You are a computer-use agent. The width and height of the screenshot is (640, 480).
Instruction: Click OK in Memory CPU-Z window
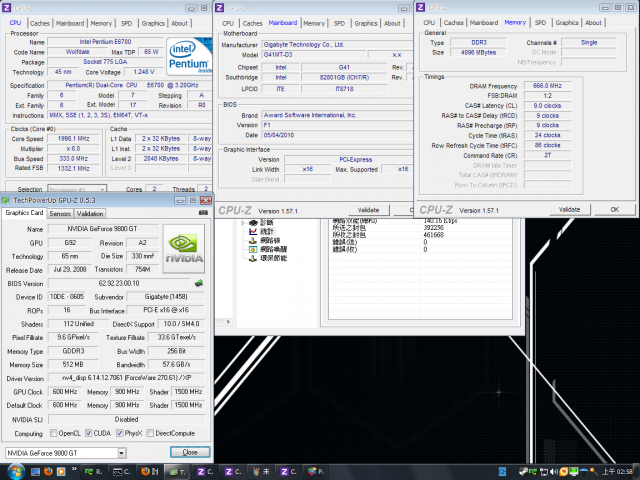click(x=615, y=209)
